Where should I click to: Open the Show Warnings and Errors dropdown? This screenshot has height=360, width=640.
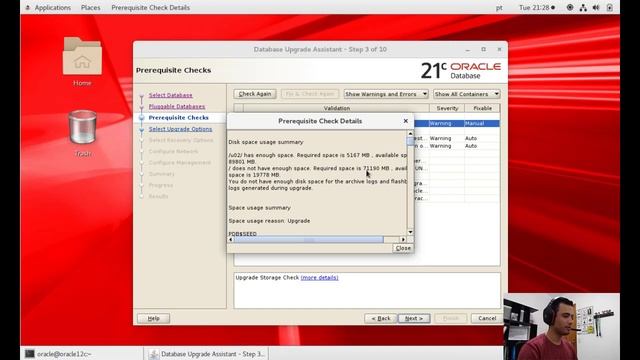click(x=386, y=94)
